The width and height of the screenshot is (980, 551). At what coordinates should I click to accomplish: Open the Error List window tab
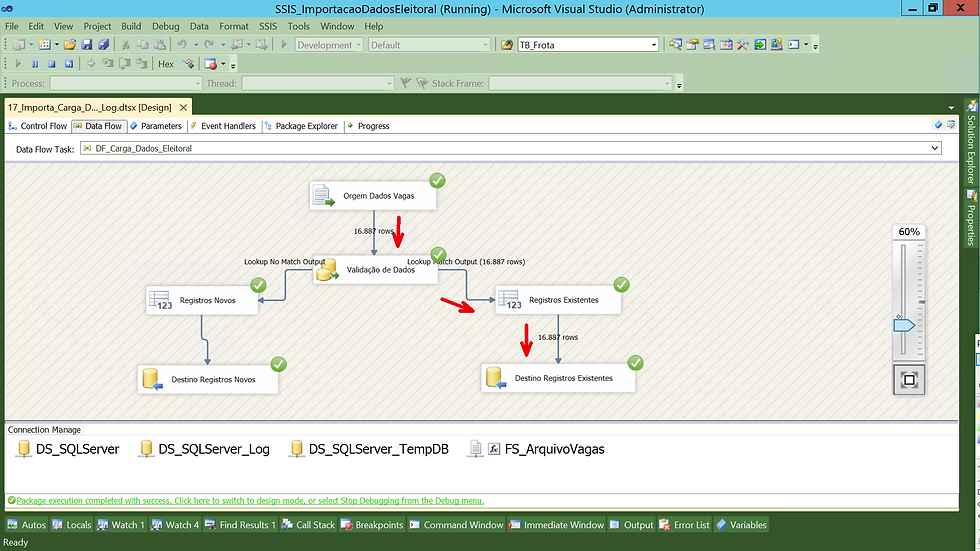tap(685, 525)
